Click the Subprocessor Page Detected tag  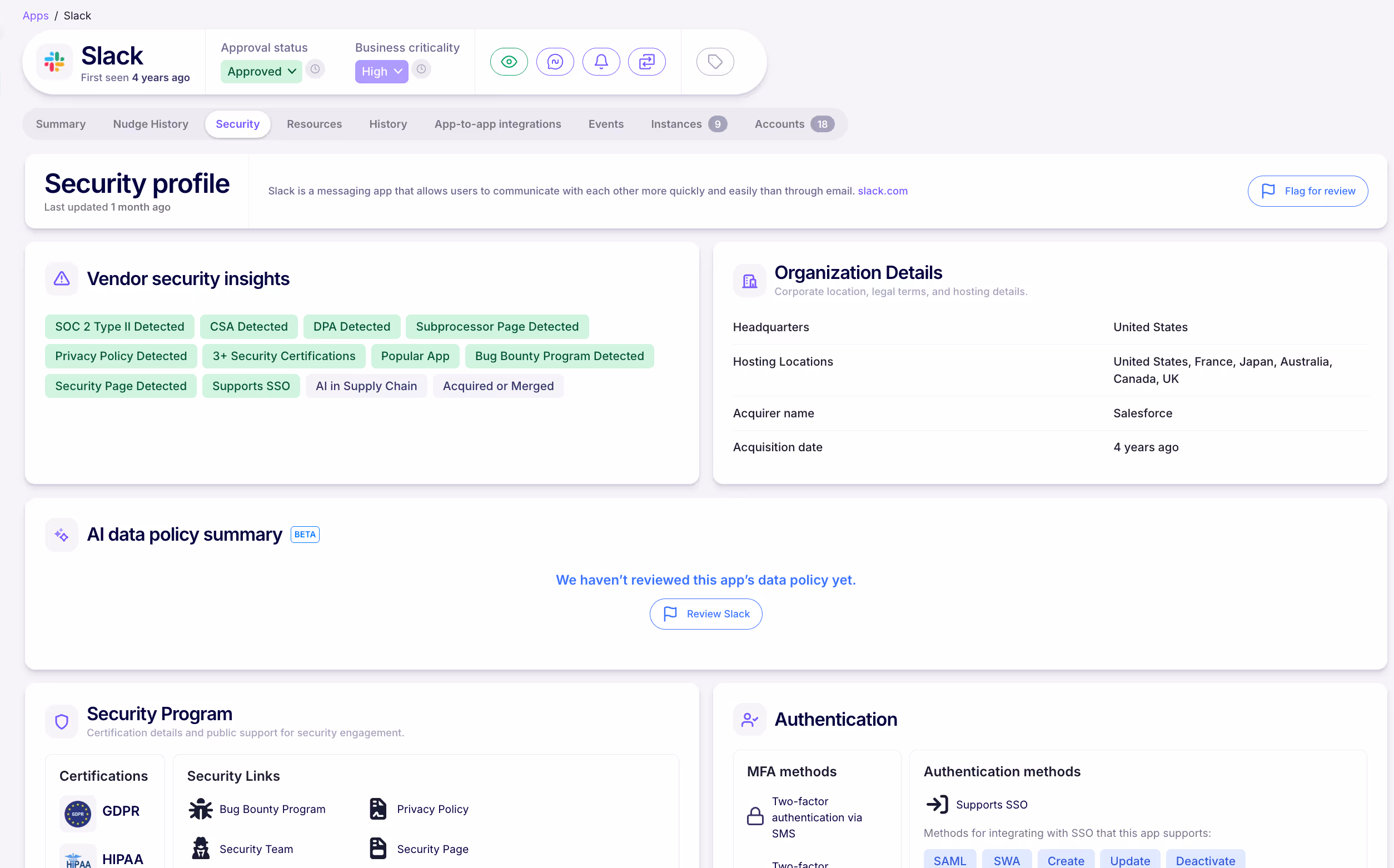coord(497,326)
